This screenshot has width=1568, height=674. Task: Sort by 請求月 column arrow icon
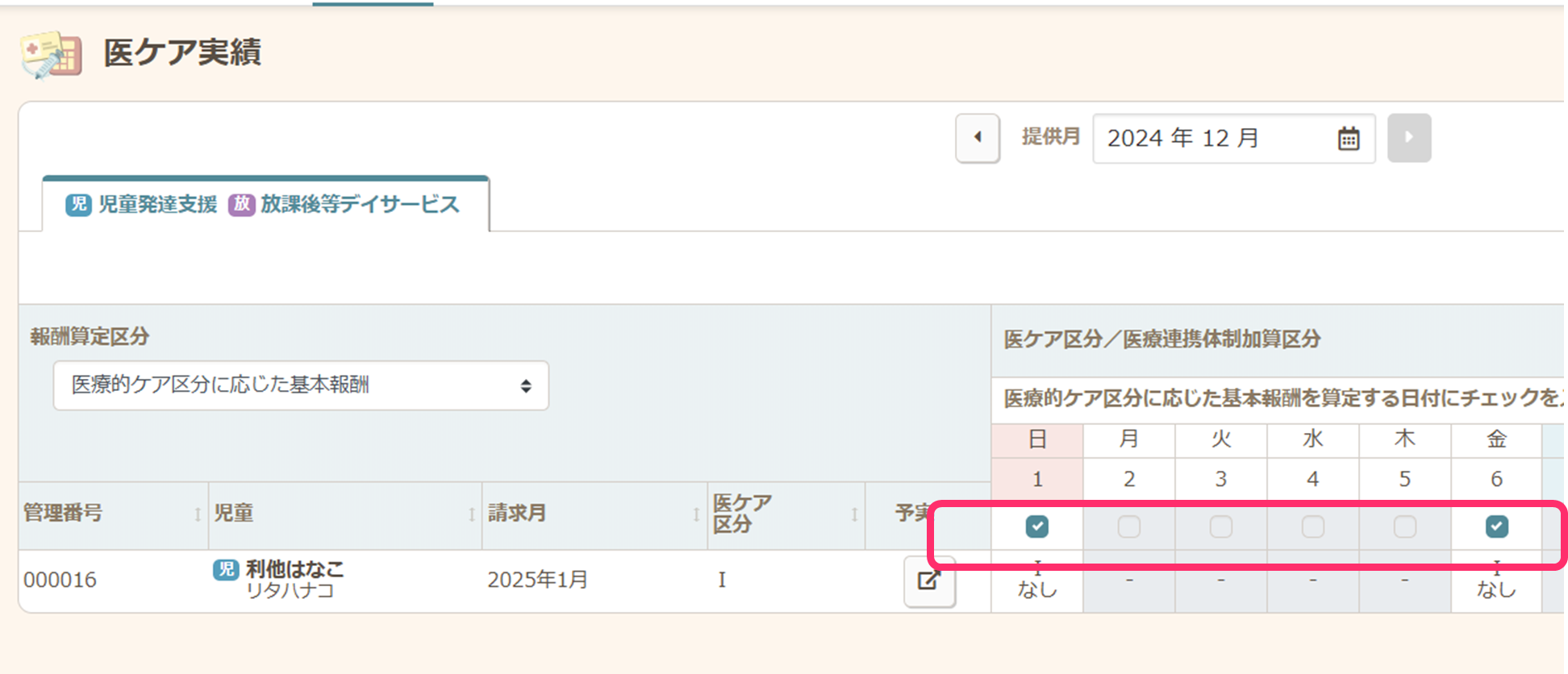click(696, 514)
